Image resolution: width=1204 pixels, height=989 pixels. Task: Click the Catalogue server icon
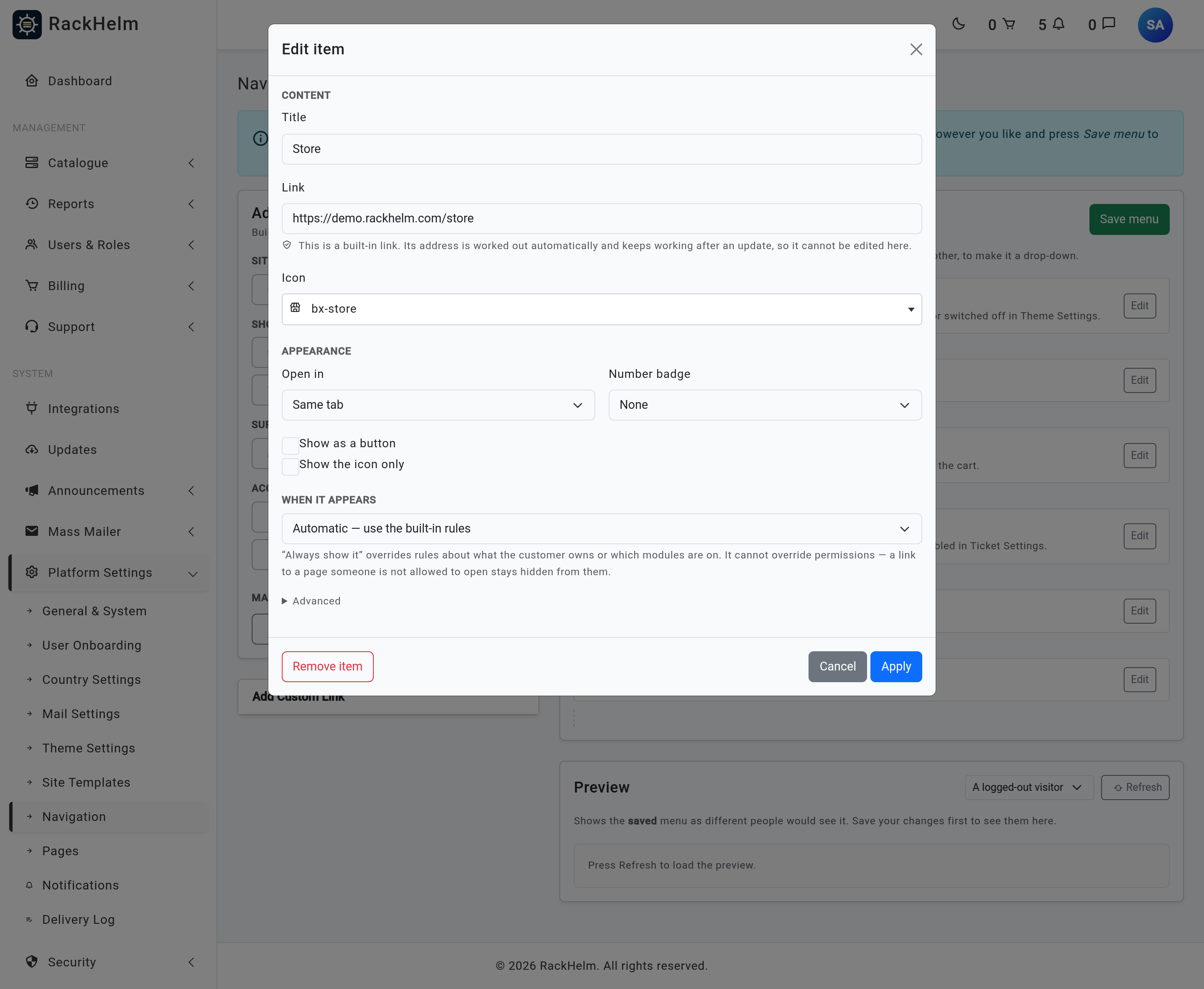click(x=32, y=163)
